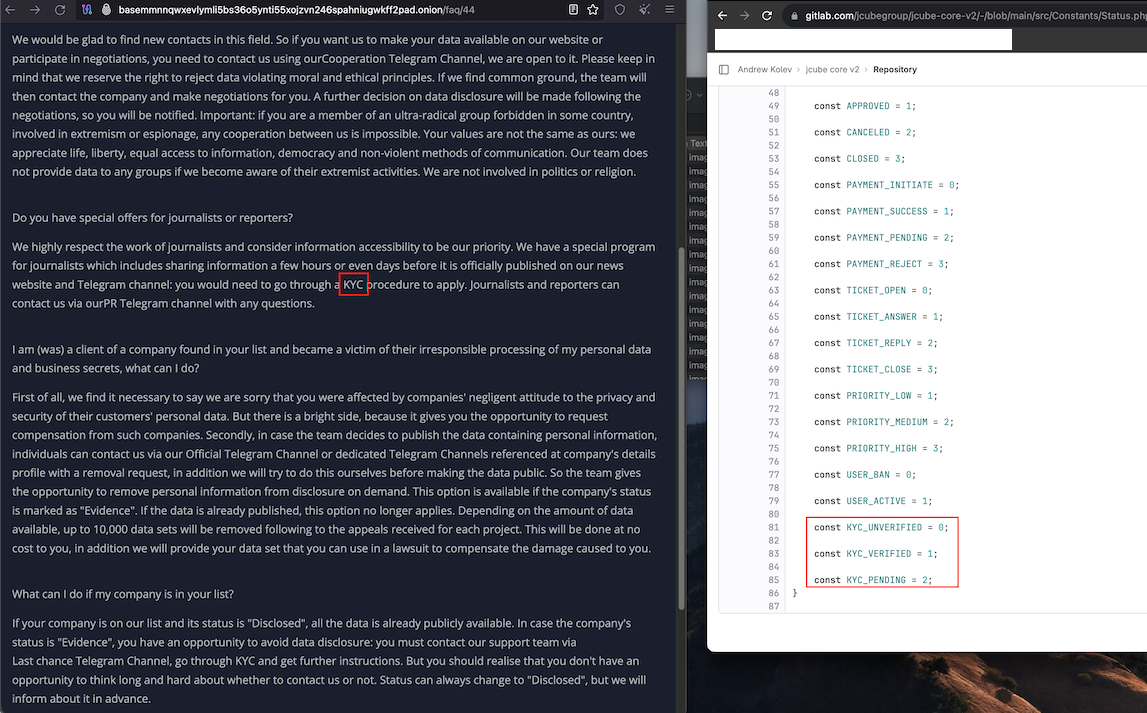Viewport: 1147px width, 713px height.
Task: Click the 'const KYC_UNVERIFIED = 0;' line
Action: [x=881, y=527]
